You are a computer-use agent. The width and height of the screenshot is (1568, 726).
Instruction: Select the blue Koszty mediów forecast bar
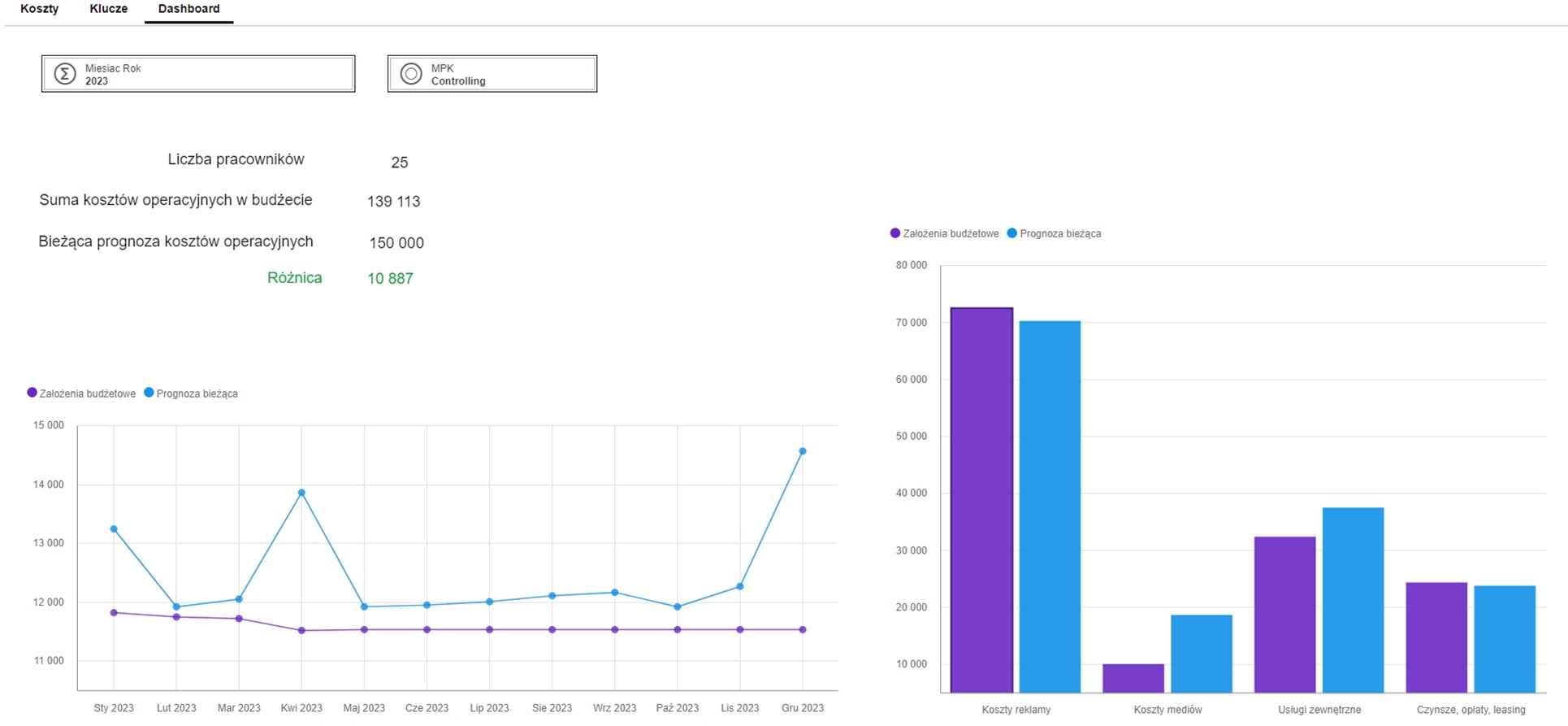pos(1202,654)
